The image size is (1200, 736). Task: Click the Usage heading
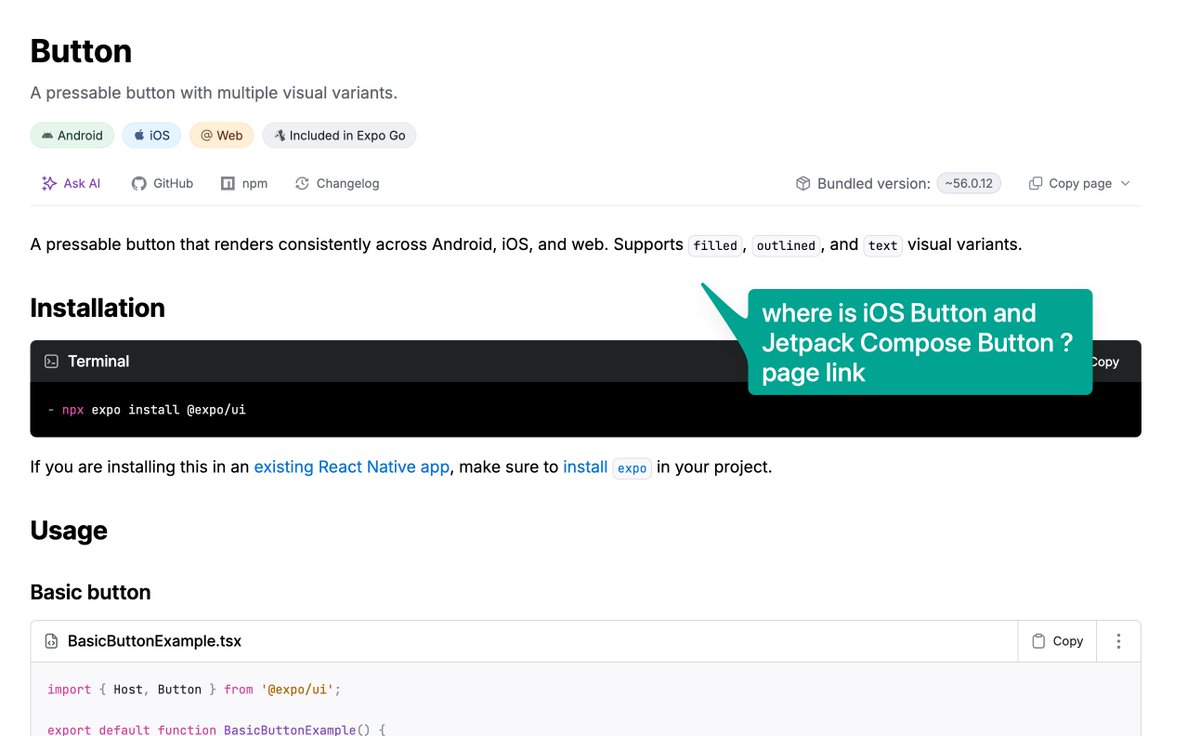(x=69, y=530)
